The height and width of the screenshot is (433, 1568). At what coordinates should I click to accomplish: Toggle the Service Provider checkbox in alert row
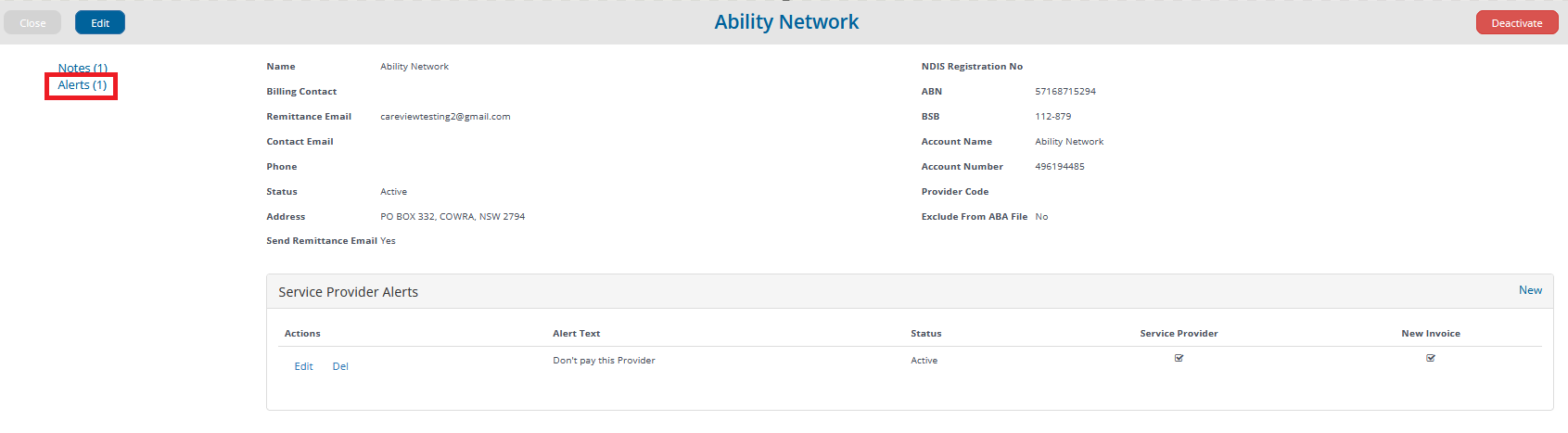pos(1179,358)
